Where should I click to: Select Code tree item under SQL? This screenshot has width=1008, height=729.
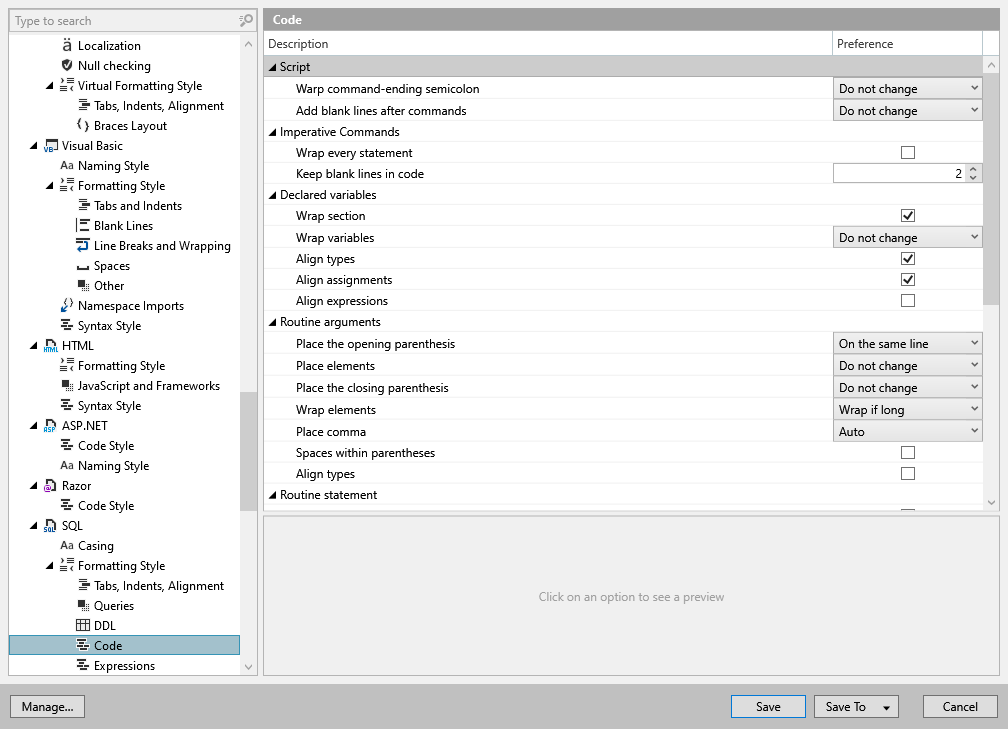[124, 645]
